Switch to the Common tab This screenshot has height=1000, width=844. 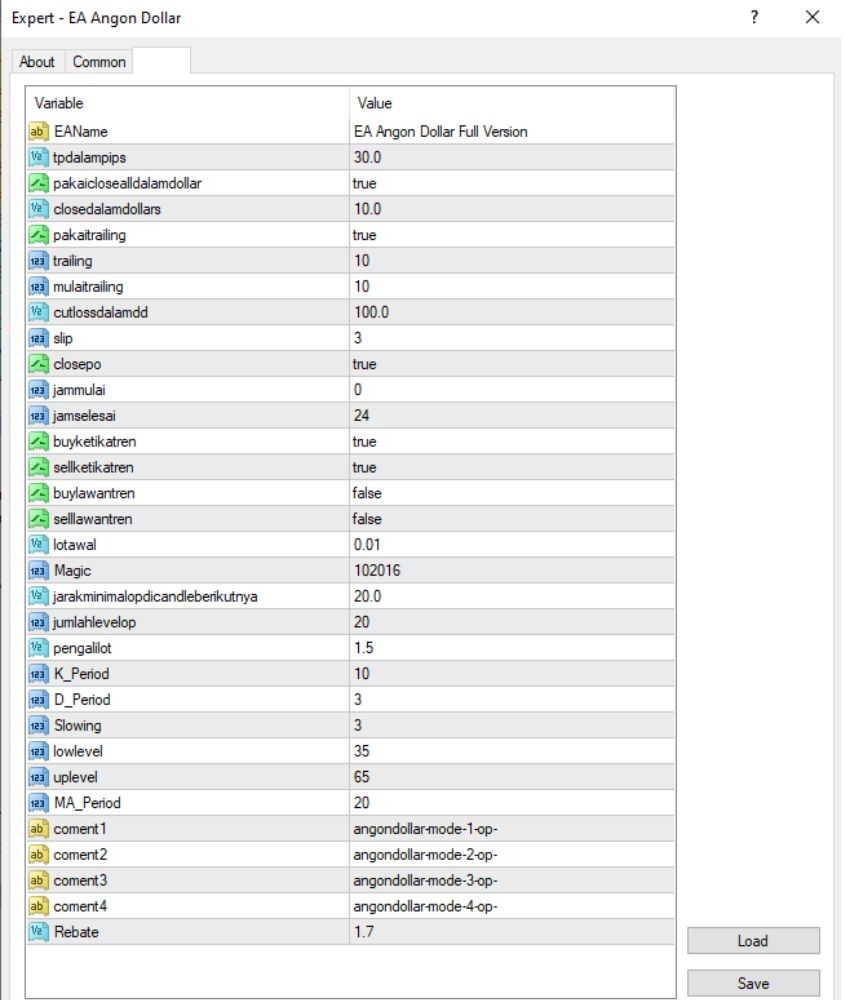click(x=99, y=62)
